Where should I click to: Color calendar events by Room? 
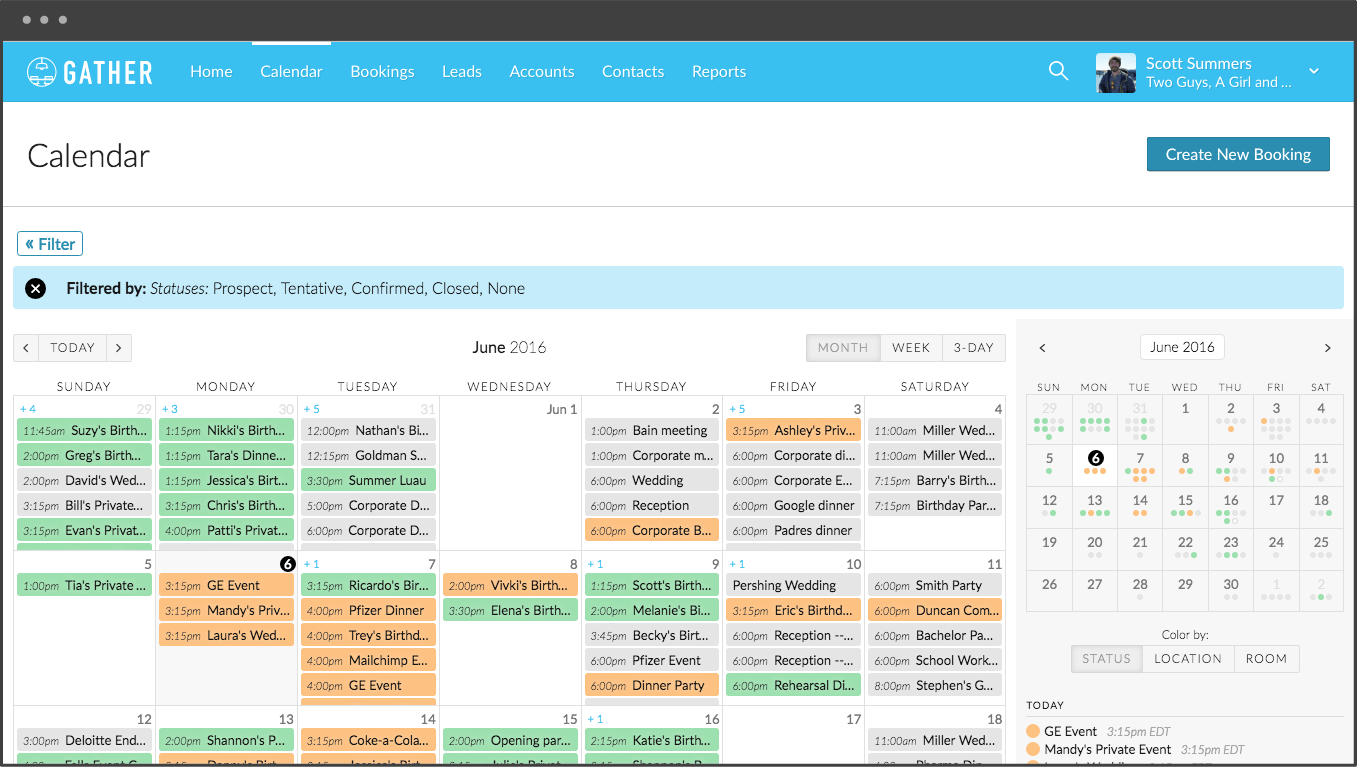[1266, 659]
